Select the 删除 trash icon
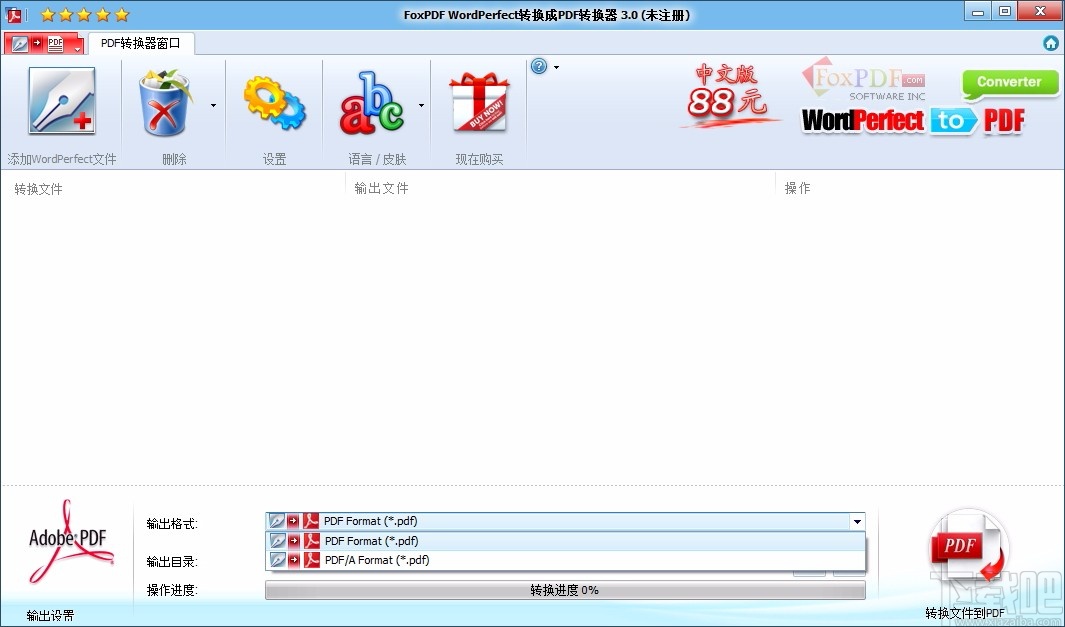Viewport: 1065px width, 627px height. tap(167, 100)
